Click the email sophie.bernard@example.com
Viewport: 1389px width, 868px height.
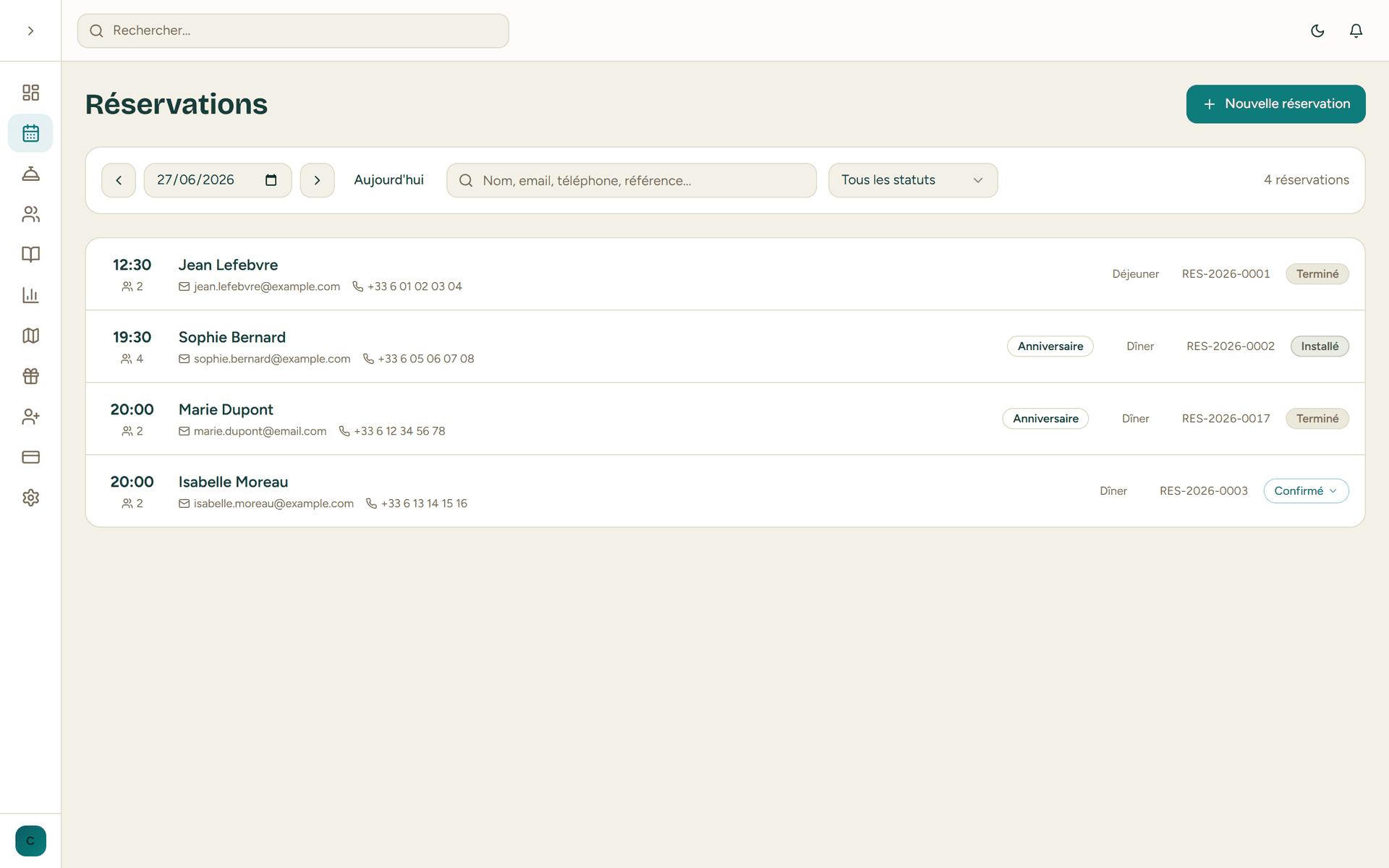tap(272, 359)
